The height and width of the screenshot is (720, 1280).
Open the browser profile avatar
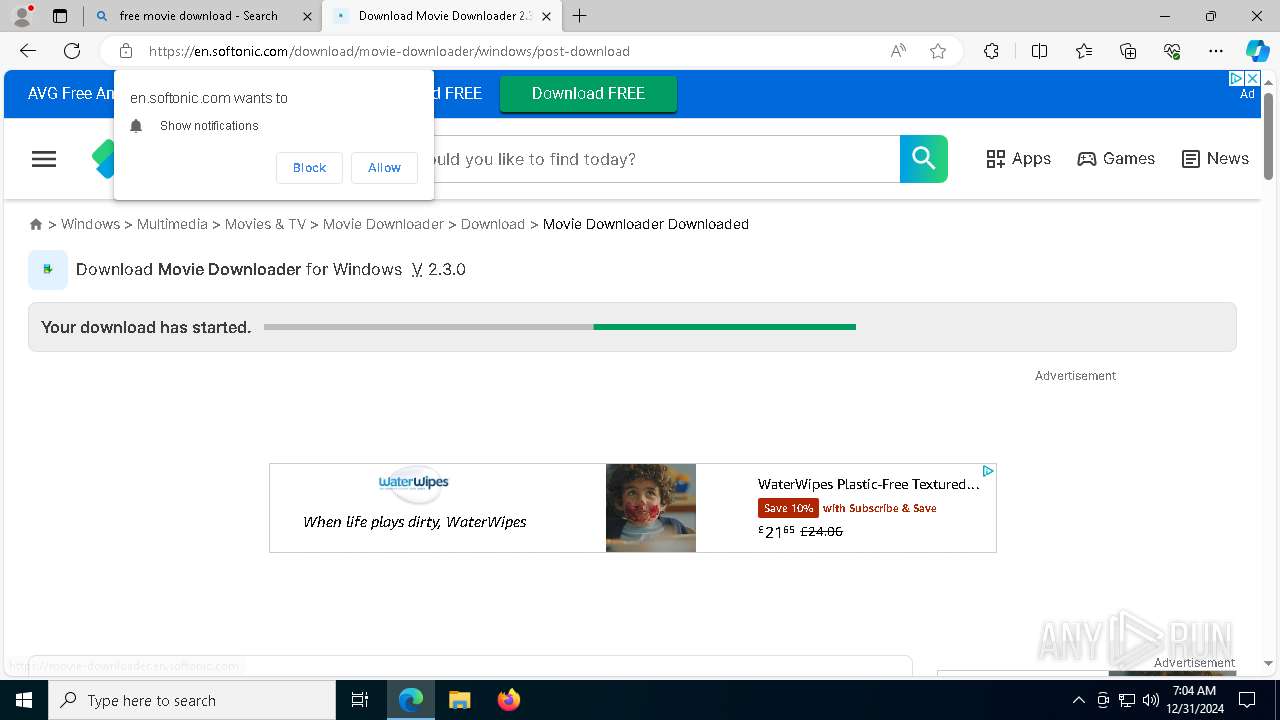22,16
